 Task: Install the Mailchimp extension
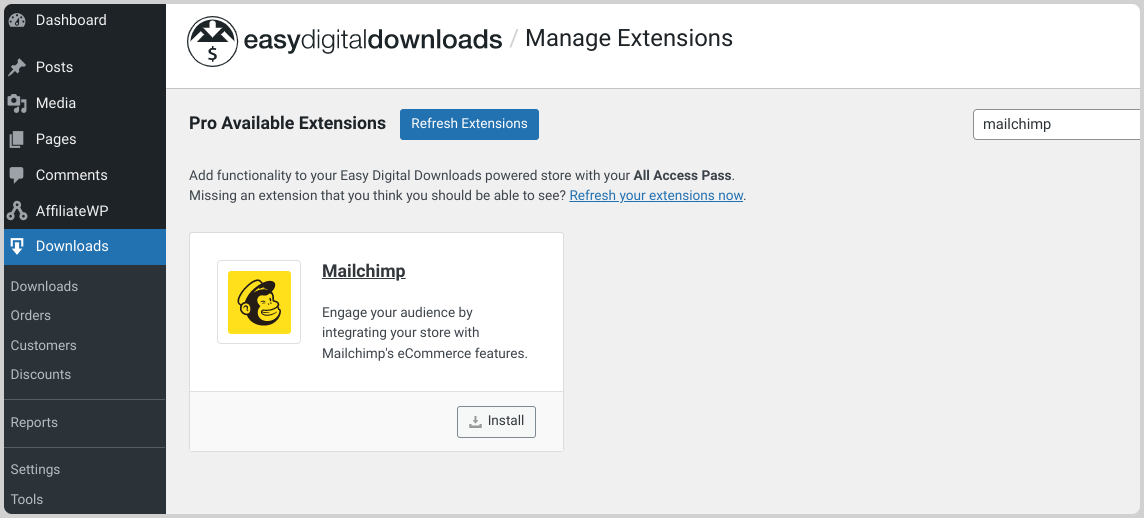click(496, 422)
